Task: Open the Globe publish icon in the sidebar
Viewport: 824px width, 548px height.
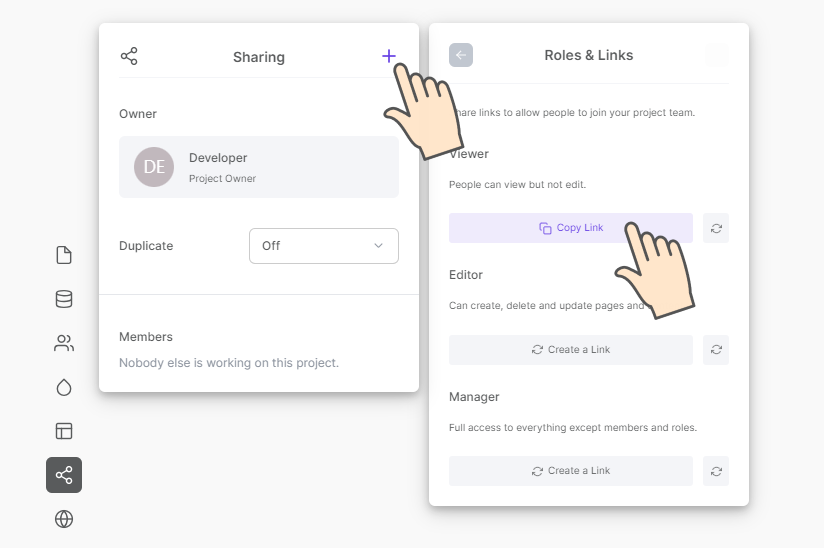Action: click(64, 519)
